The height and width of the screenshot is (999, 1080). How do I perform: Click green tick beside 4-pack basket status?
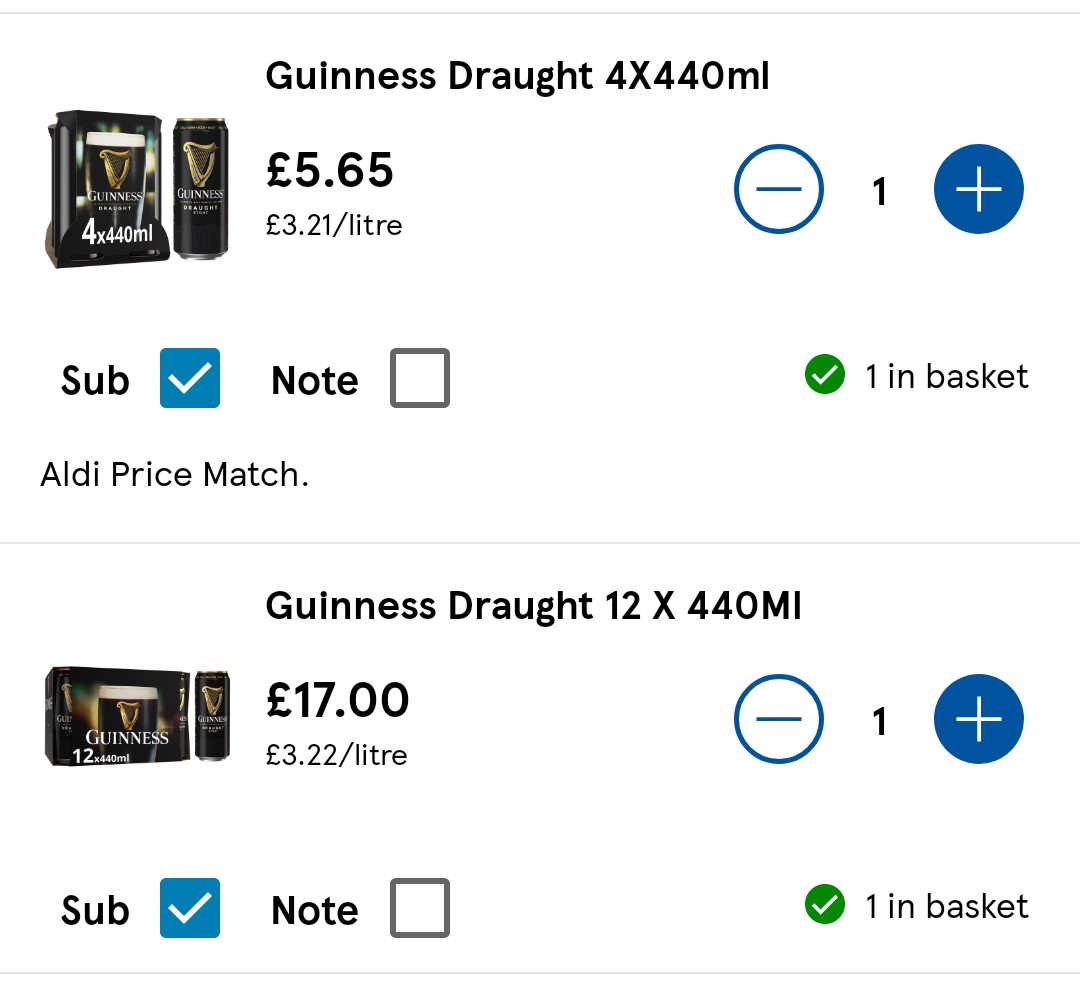pyautogui.click(x=824, y=376)
